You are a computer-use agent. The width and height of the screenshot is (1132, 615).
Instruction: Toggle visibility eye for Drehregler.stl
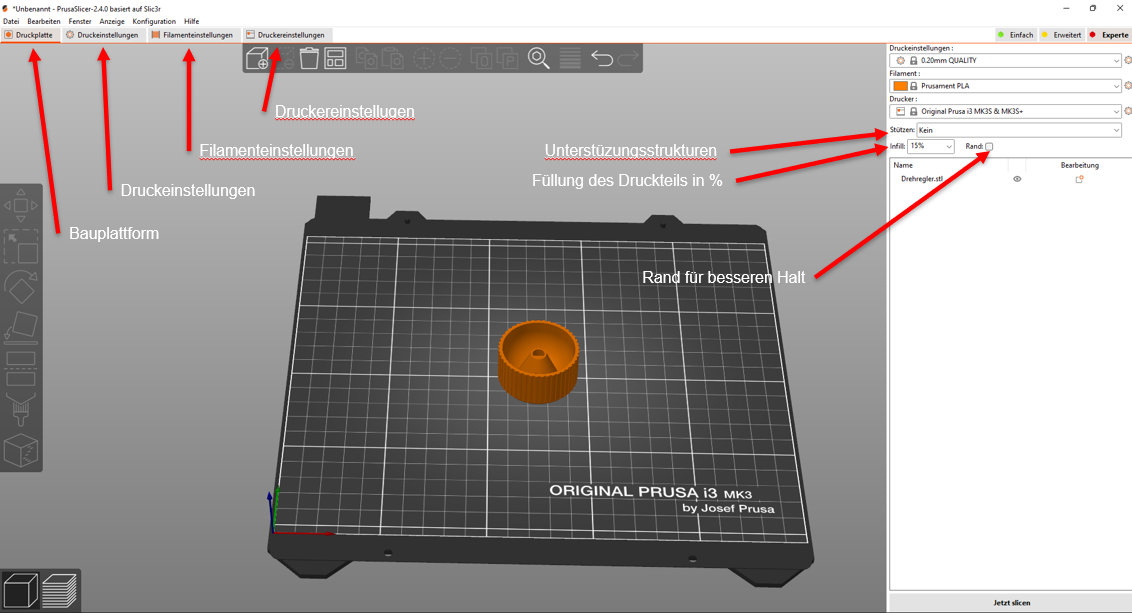pyautogui.click(x=1017, y=179)
